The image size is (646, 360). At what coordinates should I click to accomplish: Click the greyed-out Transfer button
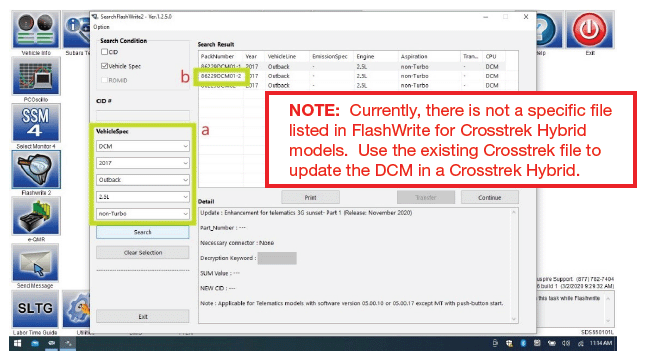[x=426, y=198]
